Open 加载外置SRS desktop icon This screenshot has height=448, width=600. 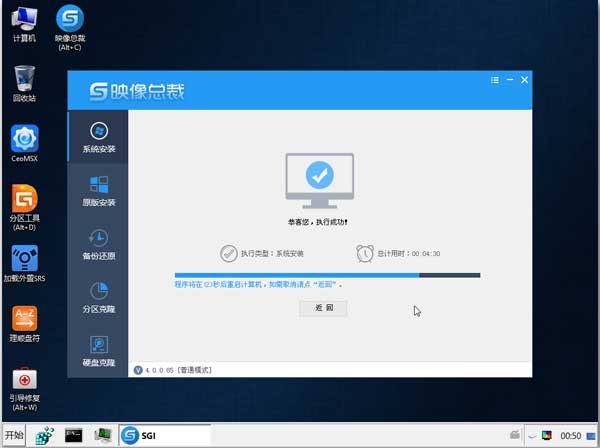tap(24, 264)
